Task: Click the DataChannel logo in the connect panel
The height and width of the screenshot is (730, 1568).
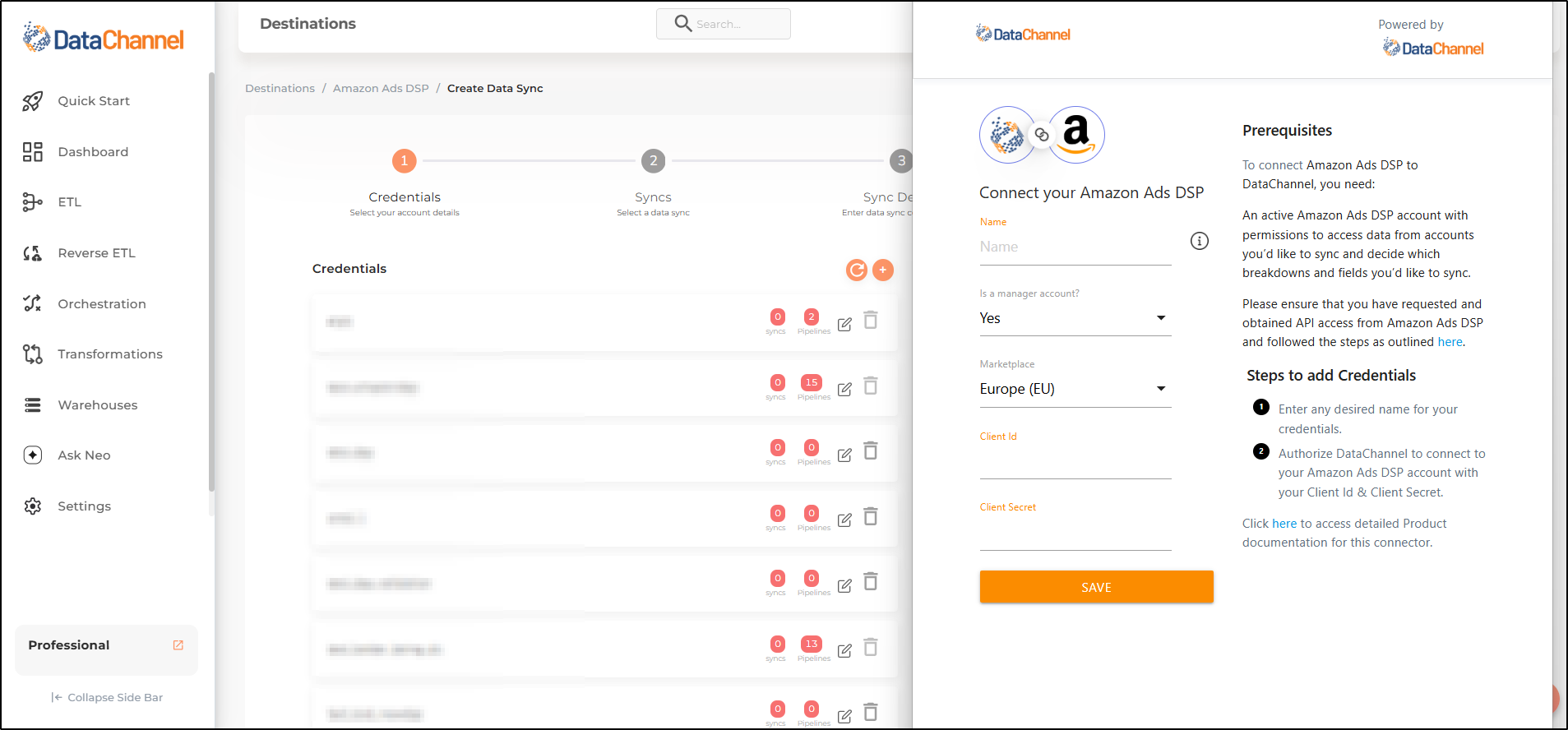Action: click(x=1023, y=34)
